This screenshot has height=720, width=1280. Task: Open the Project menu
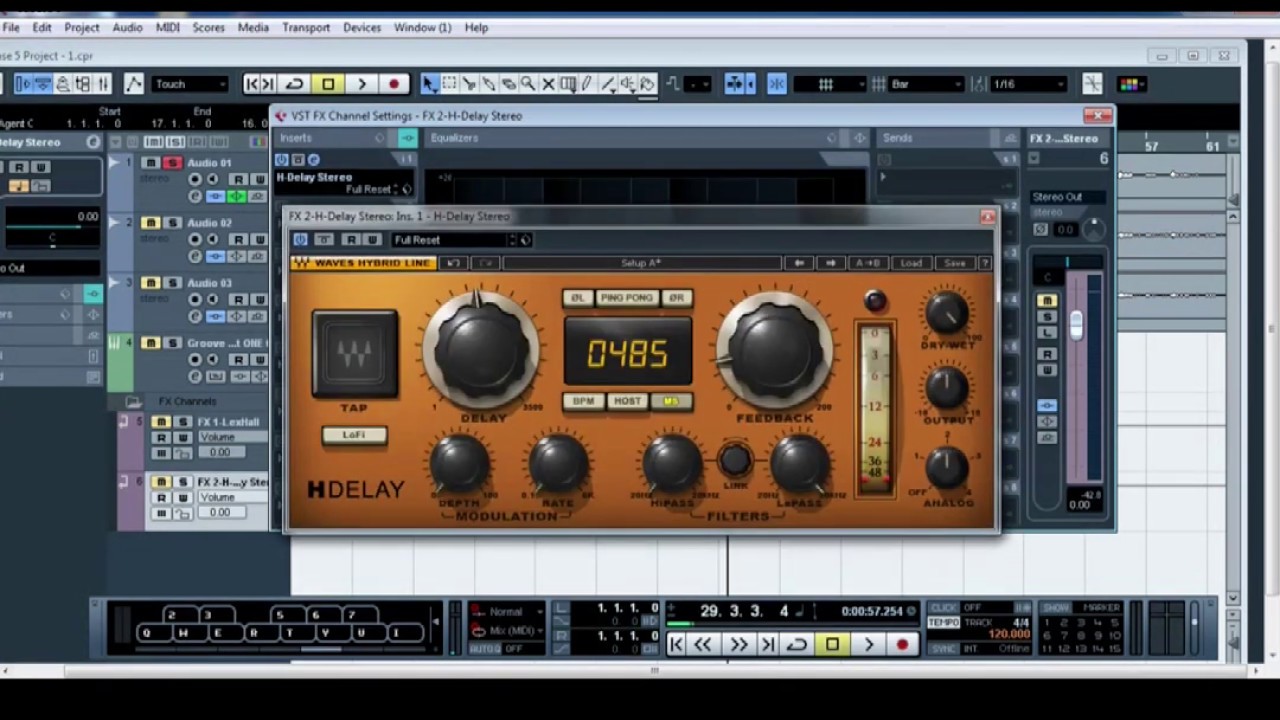click(x=82, y=27)
